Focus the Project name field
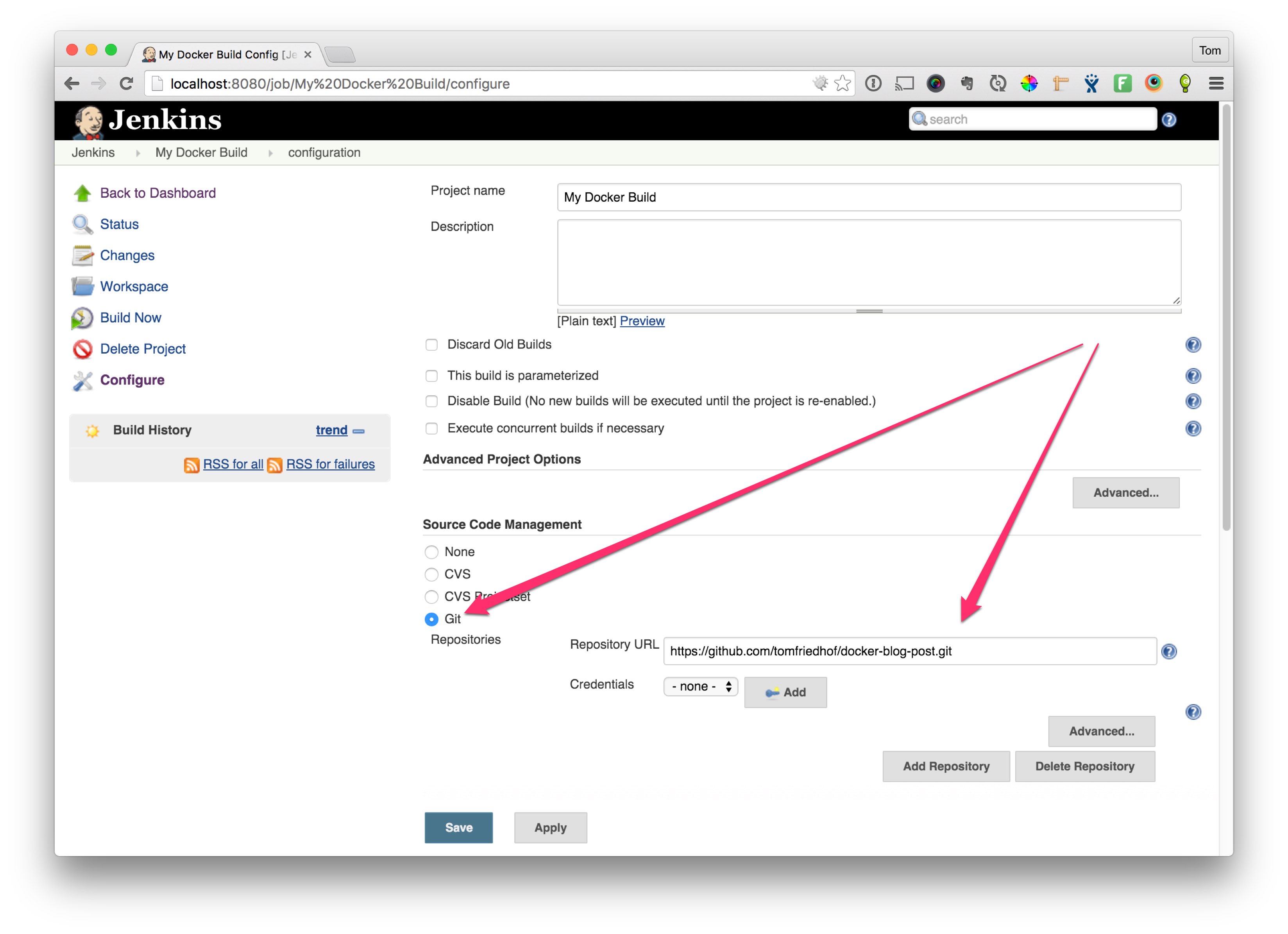Screen dimensions: 1288x934 click(x=869, y=198)
